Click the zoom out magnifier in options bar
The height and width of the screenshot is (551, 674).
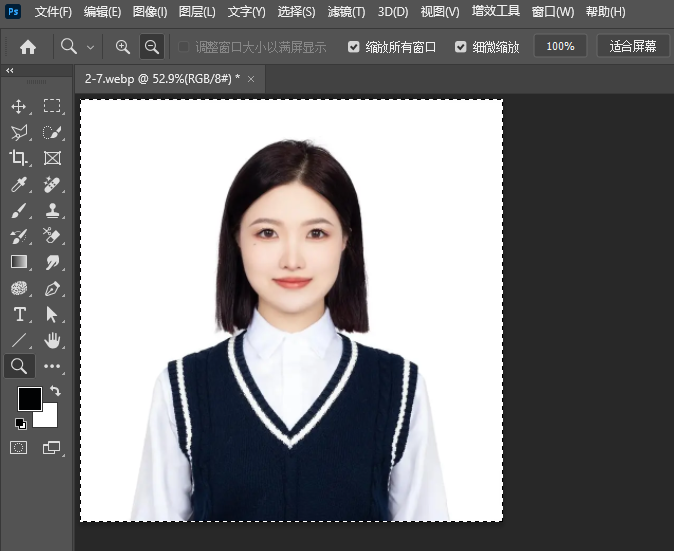(x=151, y=46)
